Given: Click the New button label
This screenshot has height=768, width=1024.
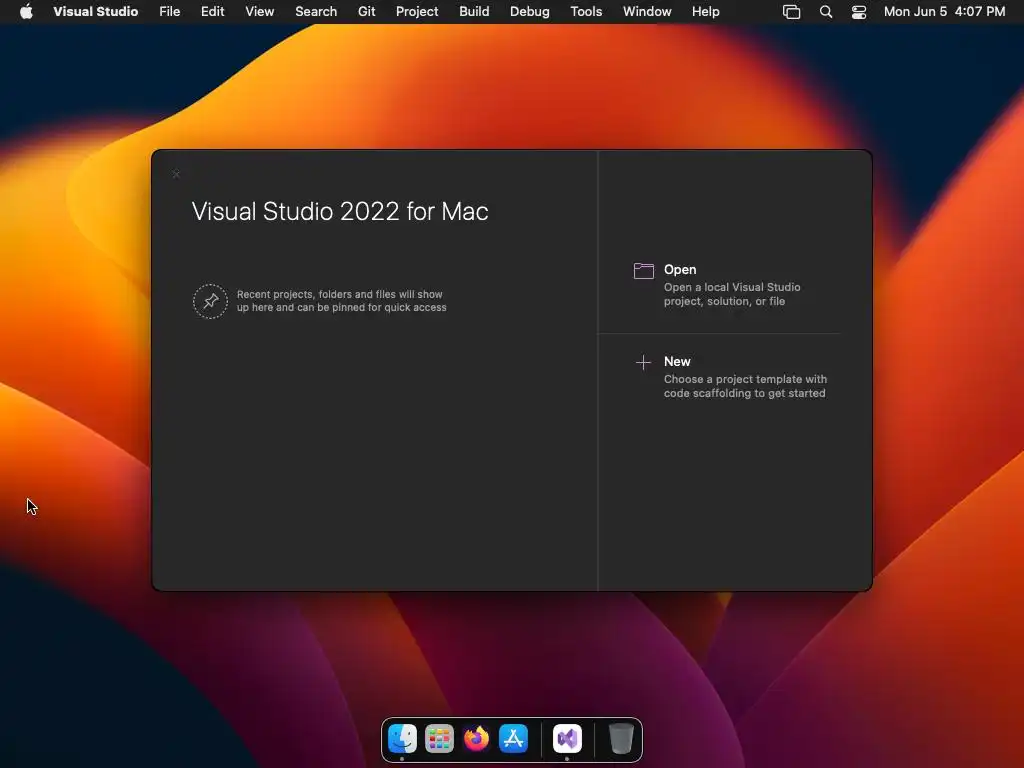Looking at the screenshot, I should click(677, 361).
